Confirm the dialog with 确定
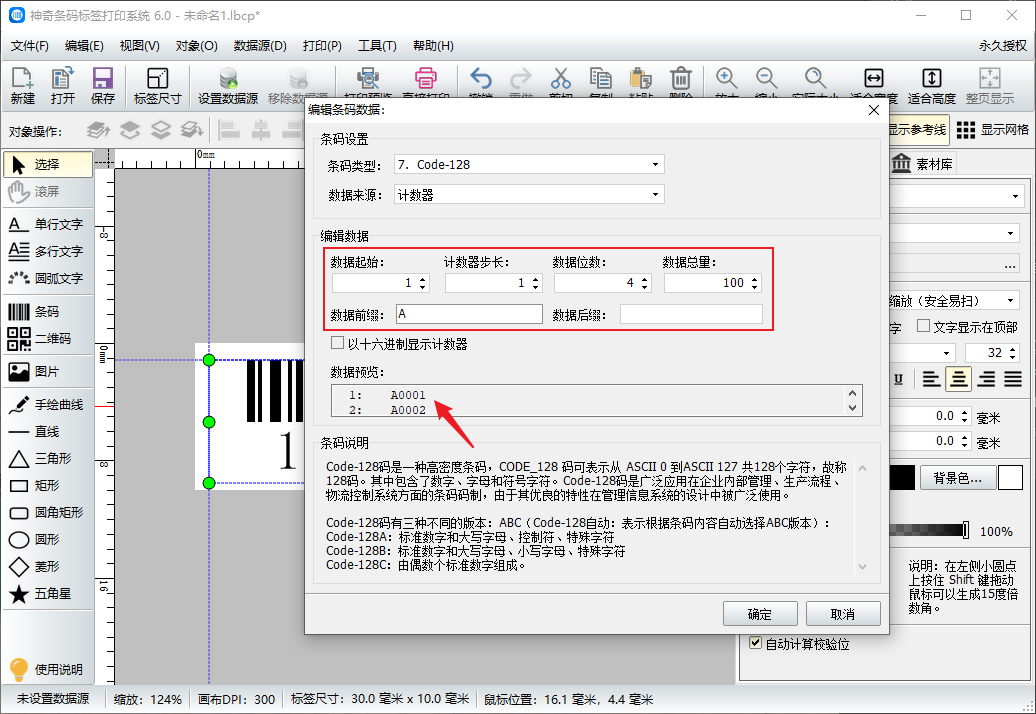 click(x=760, y=614)
